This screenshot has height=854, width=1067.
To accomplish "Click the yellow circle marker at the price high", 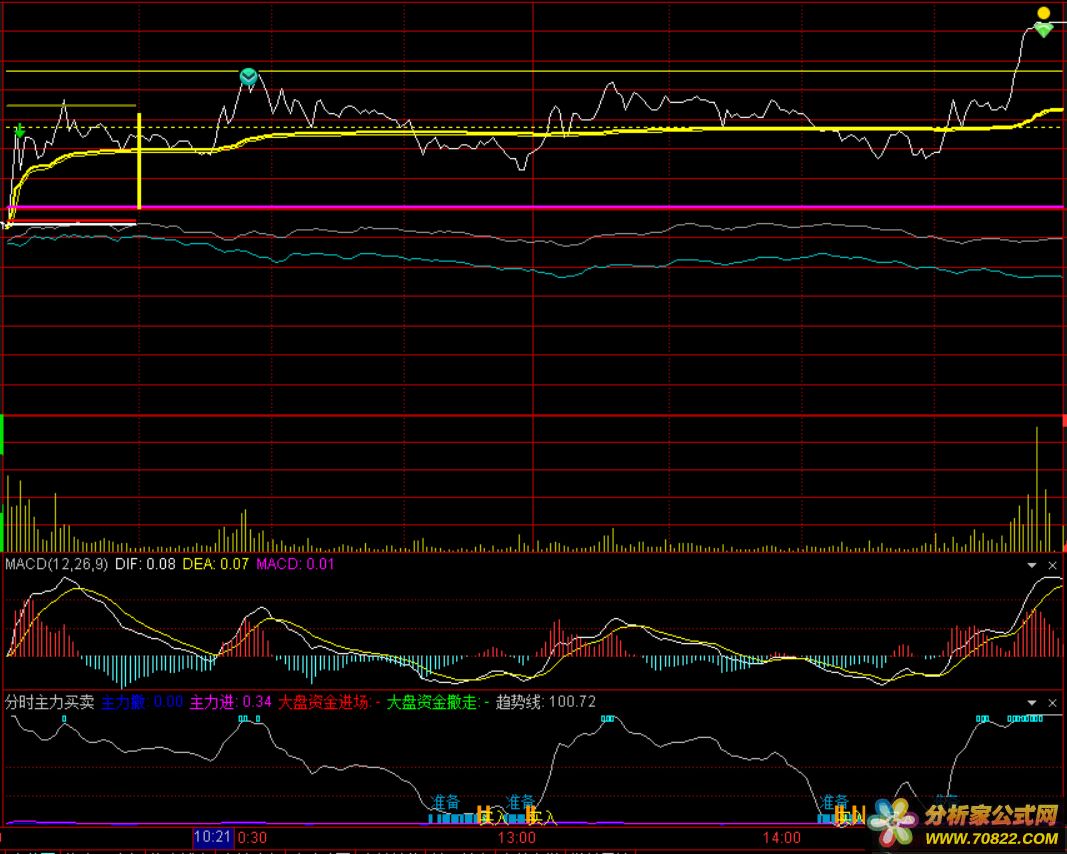I will 1043,13.
